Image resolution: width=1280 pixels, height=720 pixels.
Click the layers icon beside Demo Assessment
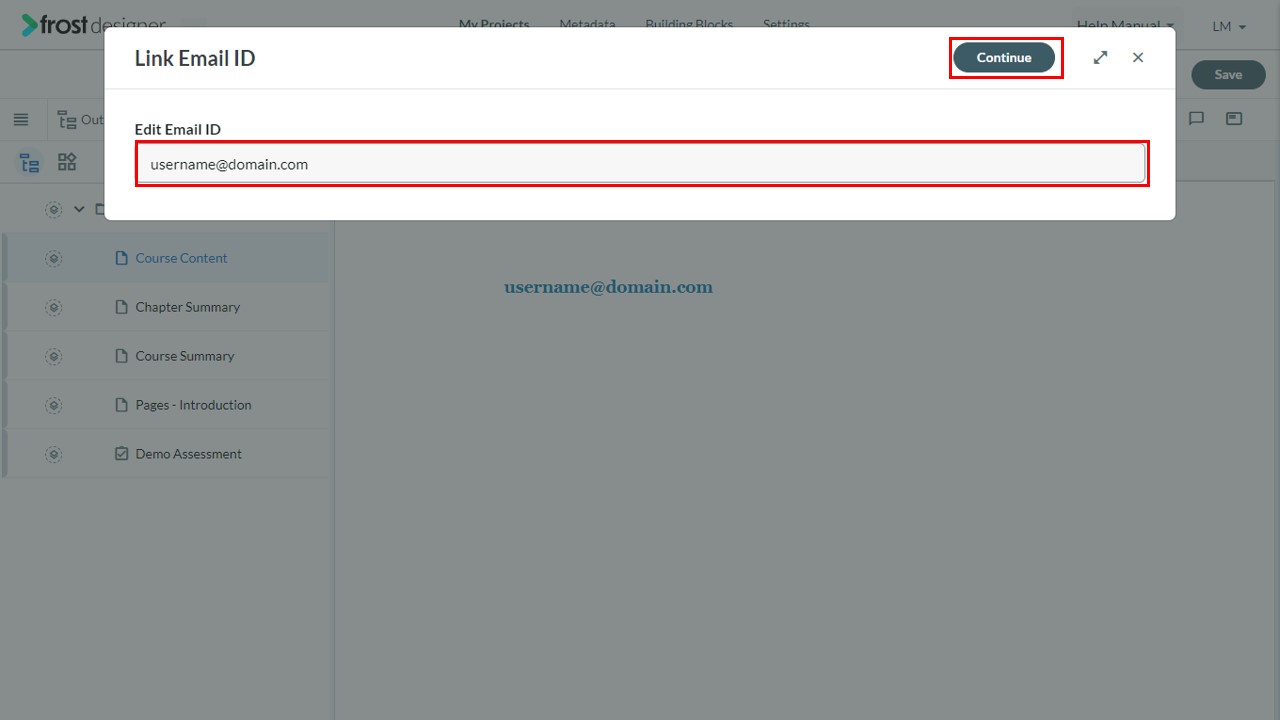click(54, 454)
